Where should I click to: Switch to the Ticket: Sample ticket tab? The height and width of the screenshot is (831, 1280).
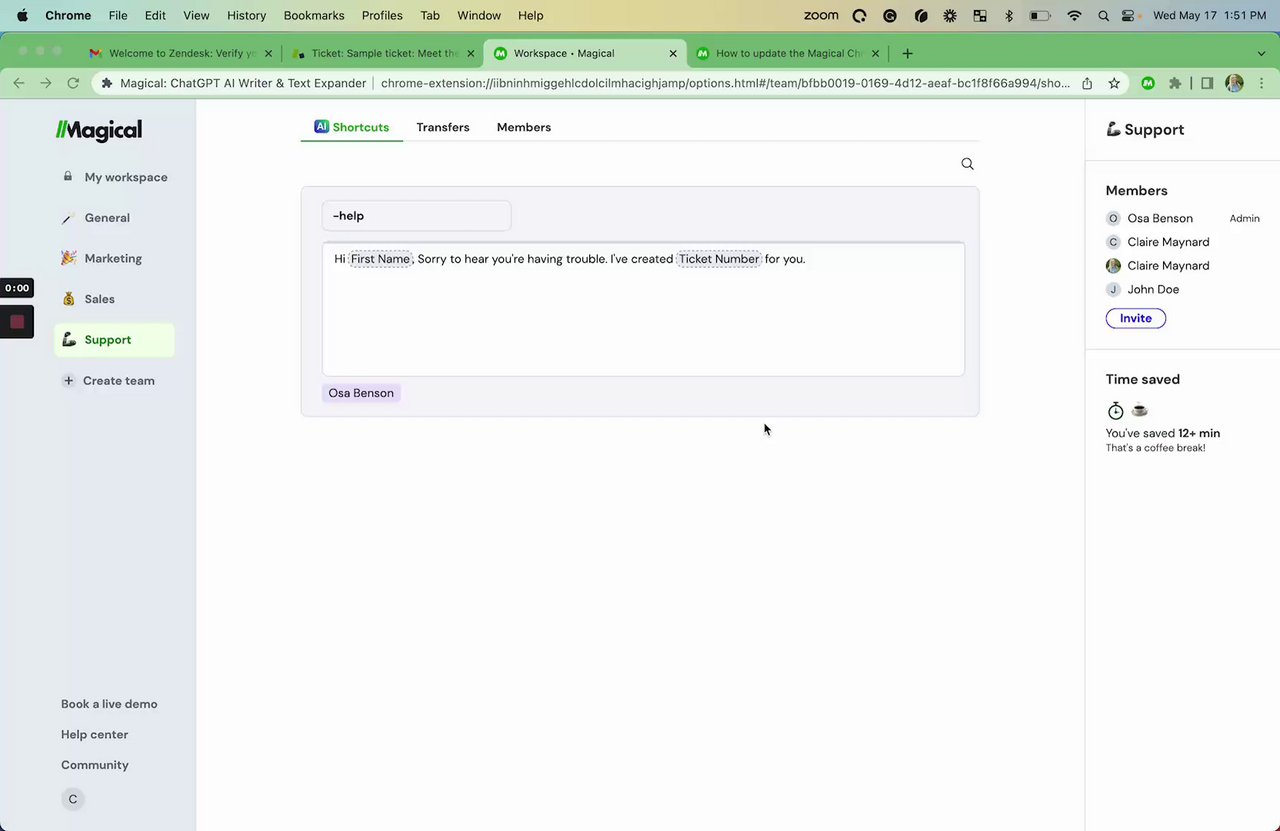(x=383, y=53)
